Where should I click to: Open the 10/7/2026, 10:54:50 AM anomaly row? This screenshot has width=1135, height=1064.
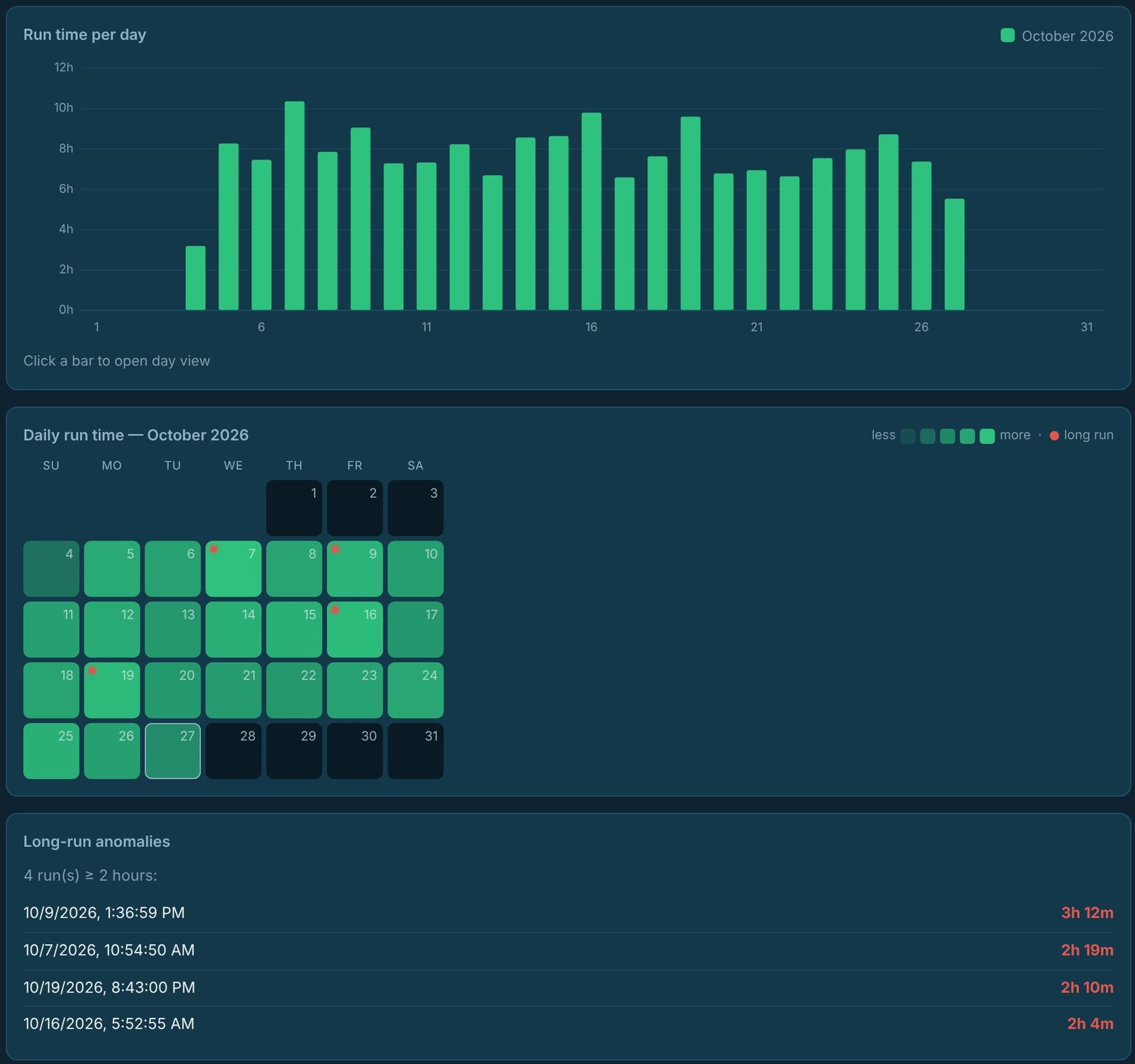(x=568, y=951)
